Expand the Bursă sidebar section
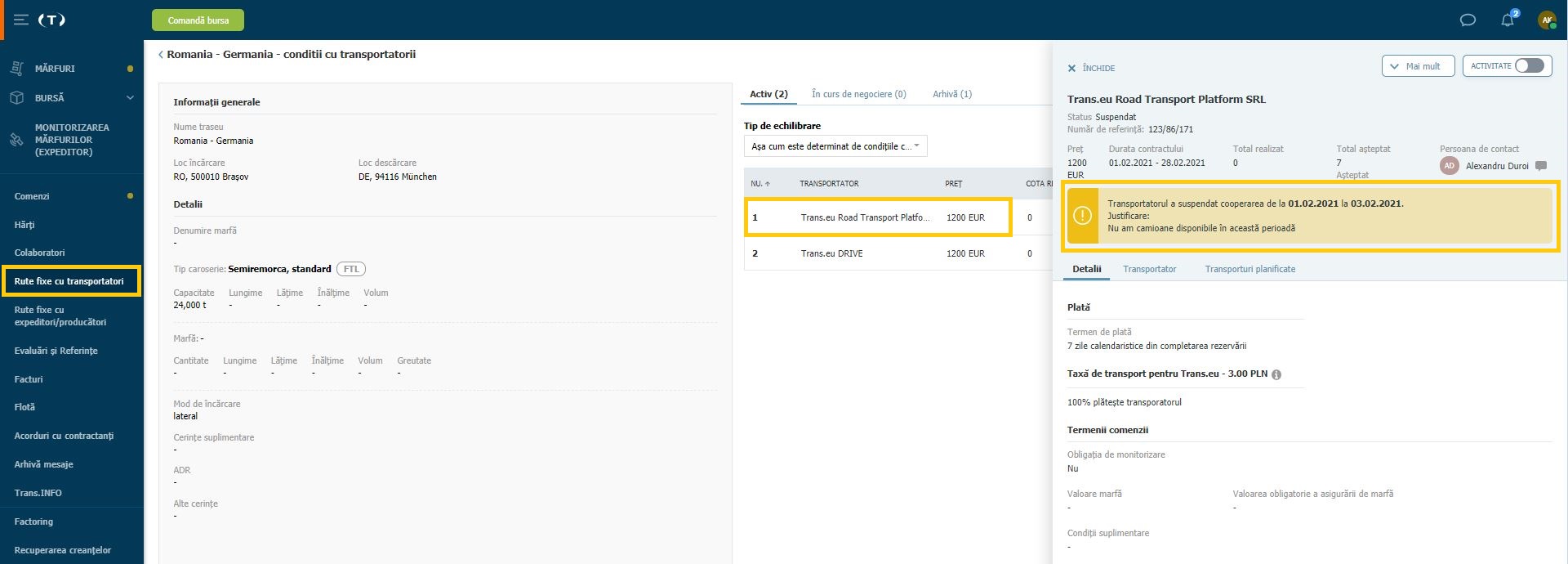Screen dimensions: 1568x564 tap(130, 98)
